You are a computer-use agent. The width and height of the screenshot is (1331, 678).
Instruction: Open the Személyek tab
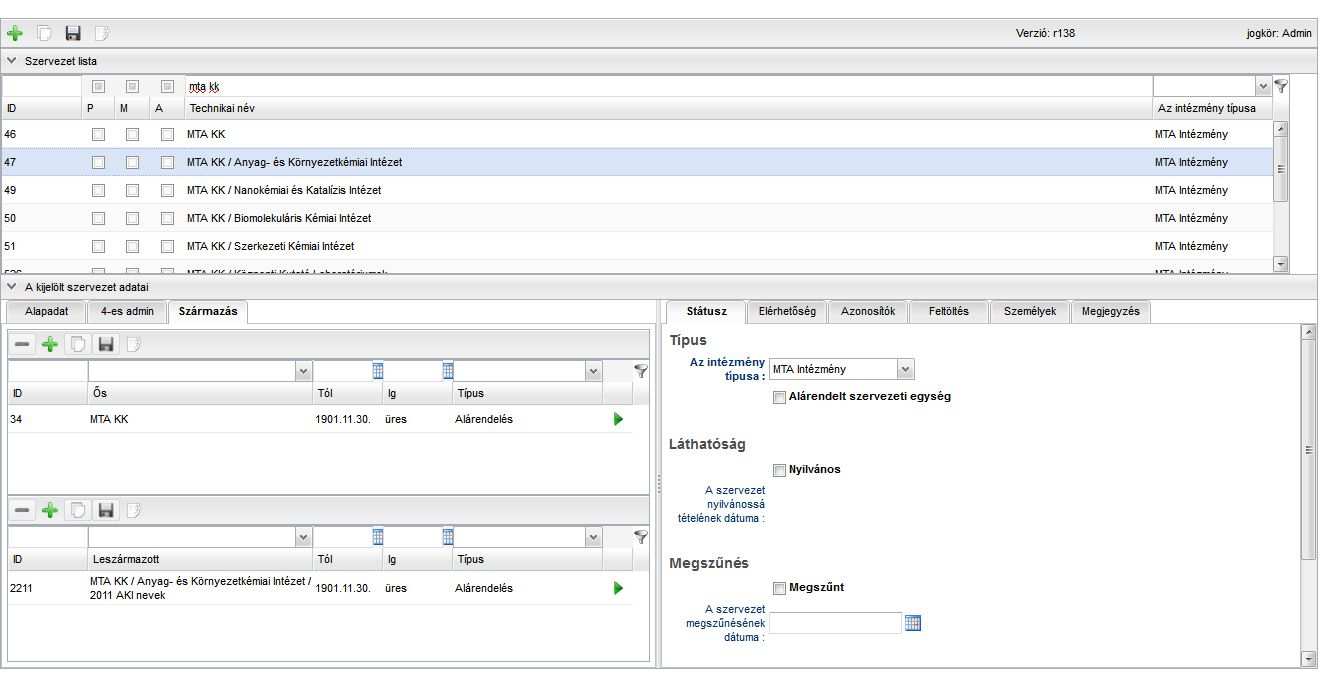pos(1029,312)
